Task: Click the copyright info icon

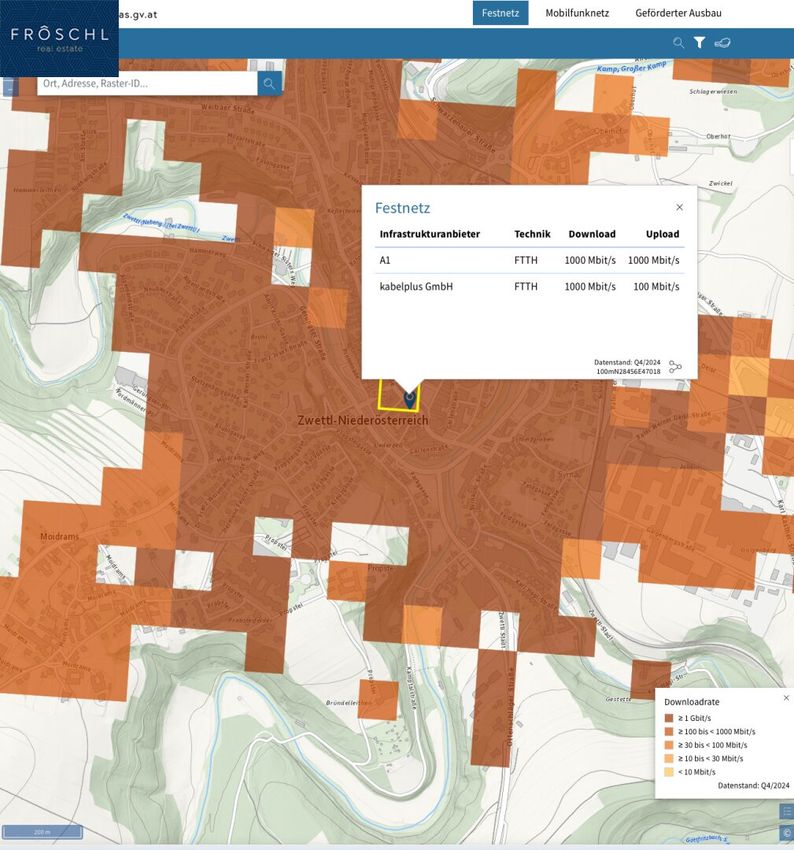Action: pos(786,832)
